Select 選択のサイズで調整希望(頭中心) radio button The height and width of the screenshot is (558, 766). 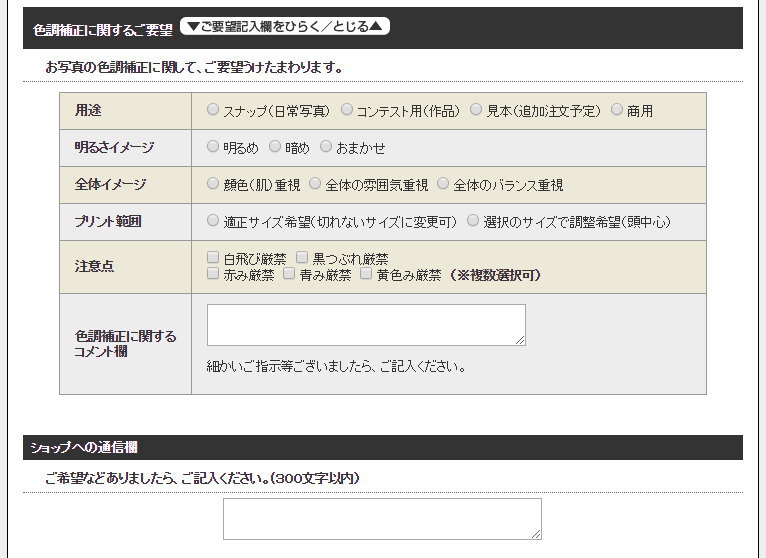(473, 220)
